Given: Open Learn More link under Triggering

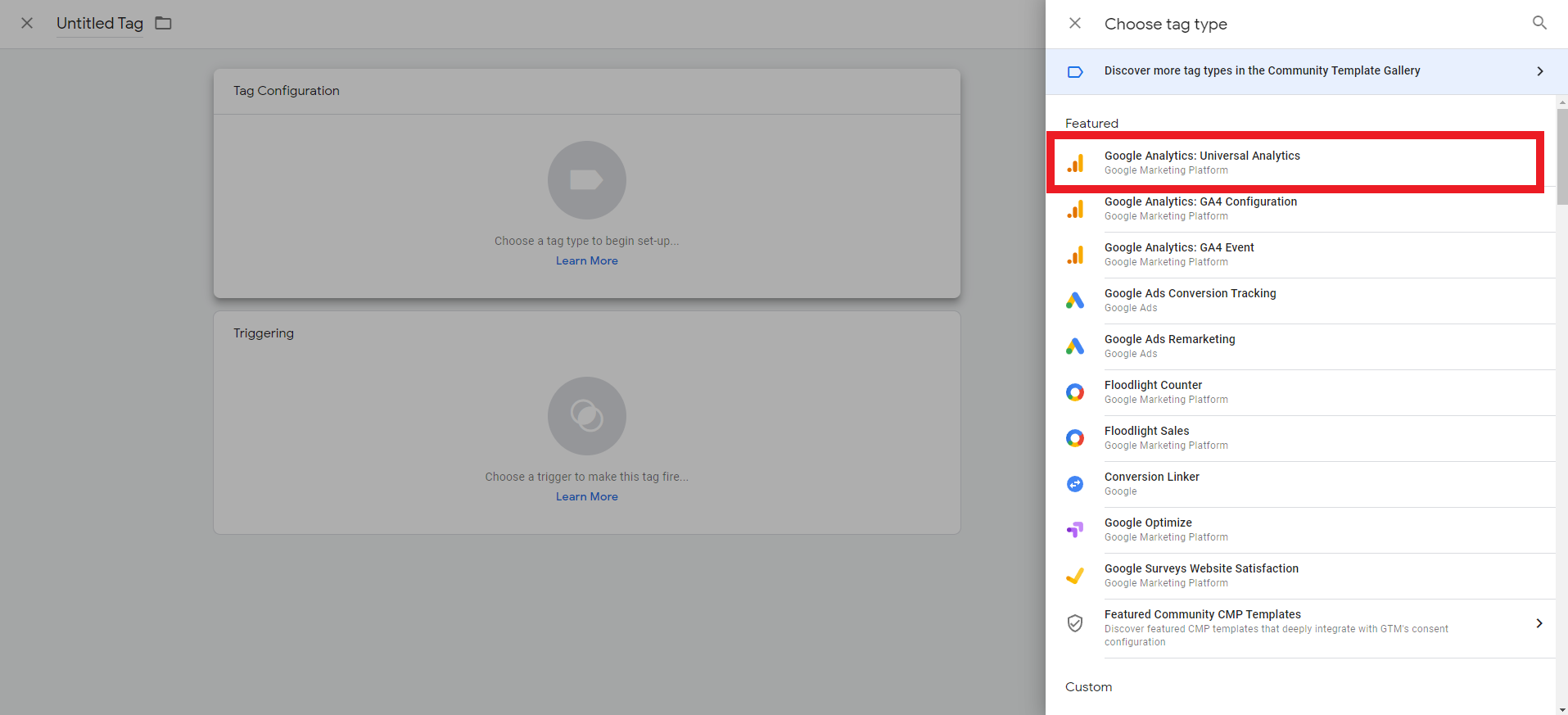Looking at the screenshot, I should tap(586, 496).
